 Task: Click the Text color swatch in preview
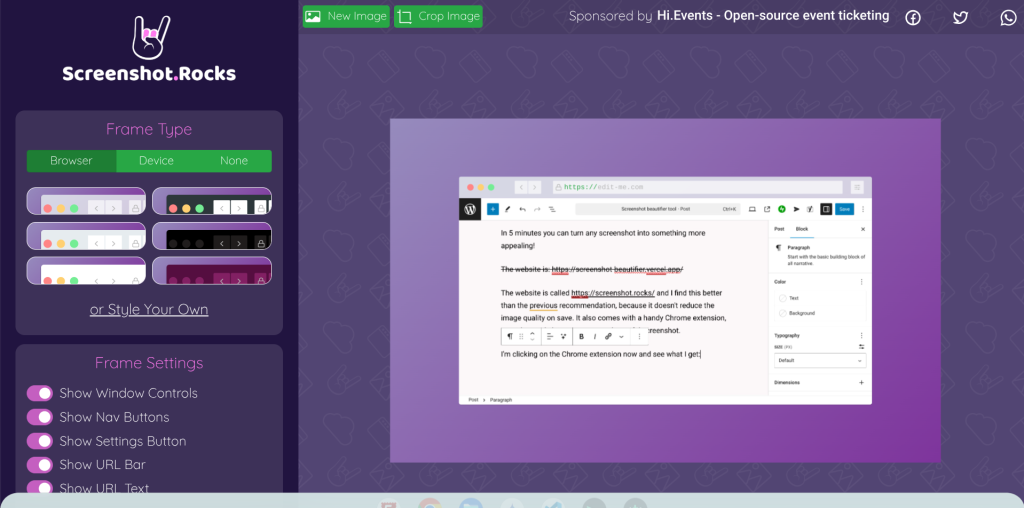(x=782, y=298)
